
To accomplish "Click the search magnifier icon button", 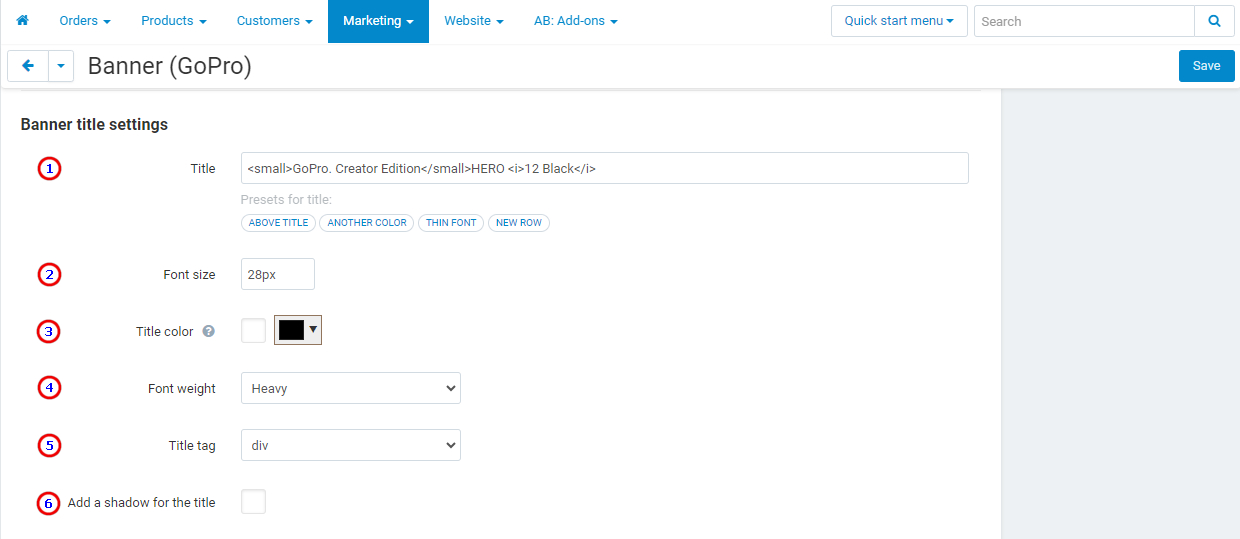I will (1214, 21).
